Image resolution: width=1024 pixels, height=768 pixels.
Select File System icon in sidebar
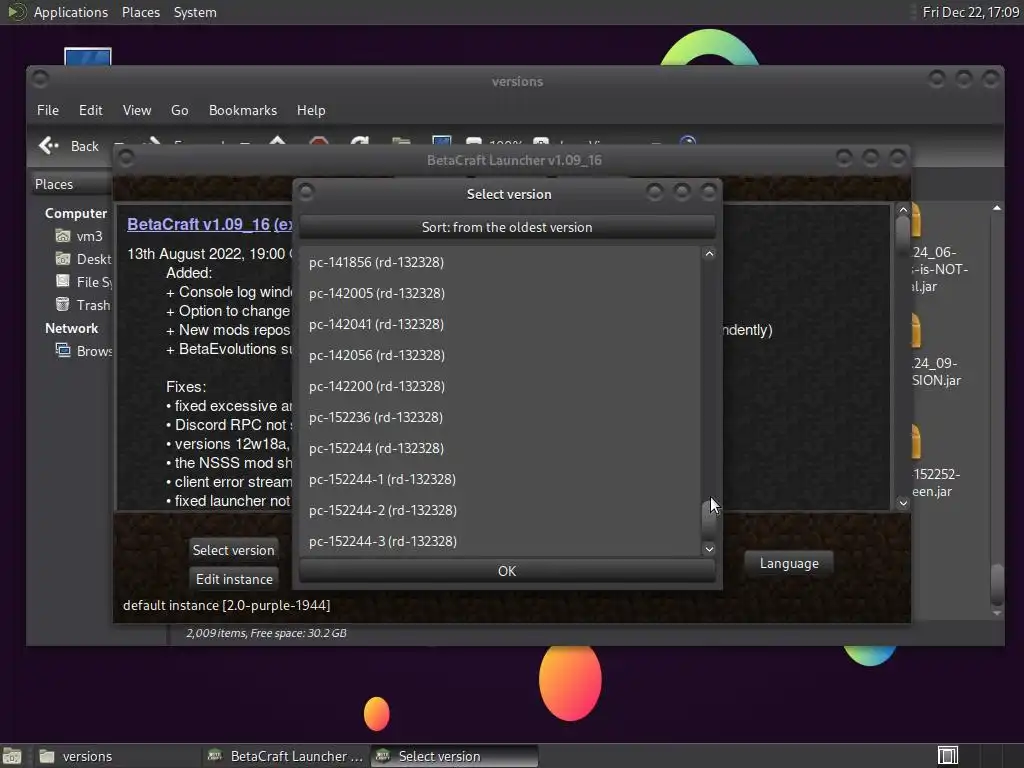point(63,281)
